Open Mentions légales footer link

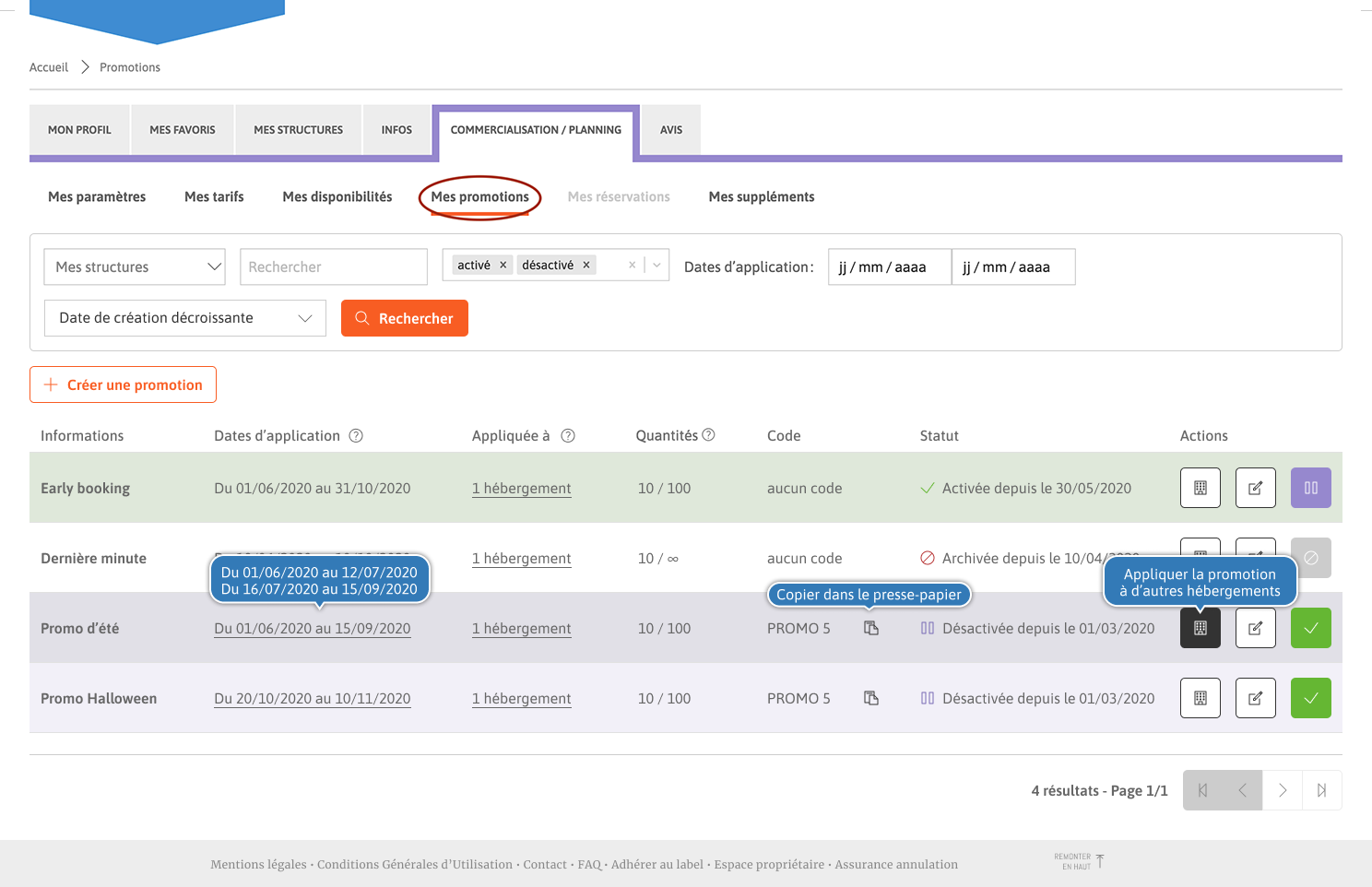coord(258,864)
